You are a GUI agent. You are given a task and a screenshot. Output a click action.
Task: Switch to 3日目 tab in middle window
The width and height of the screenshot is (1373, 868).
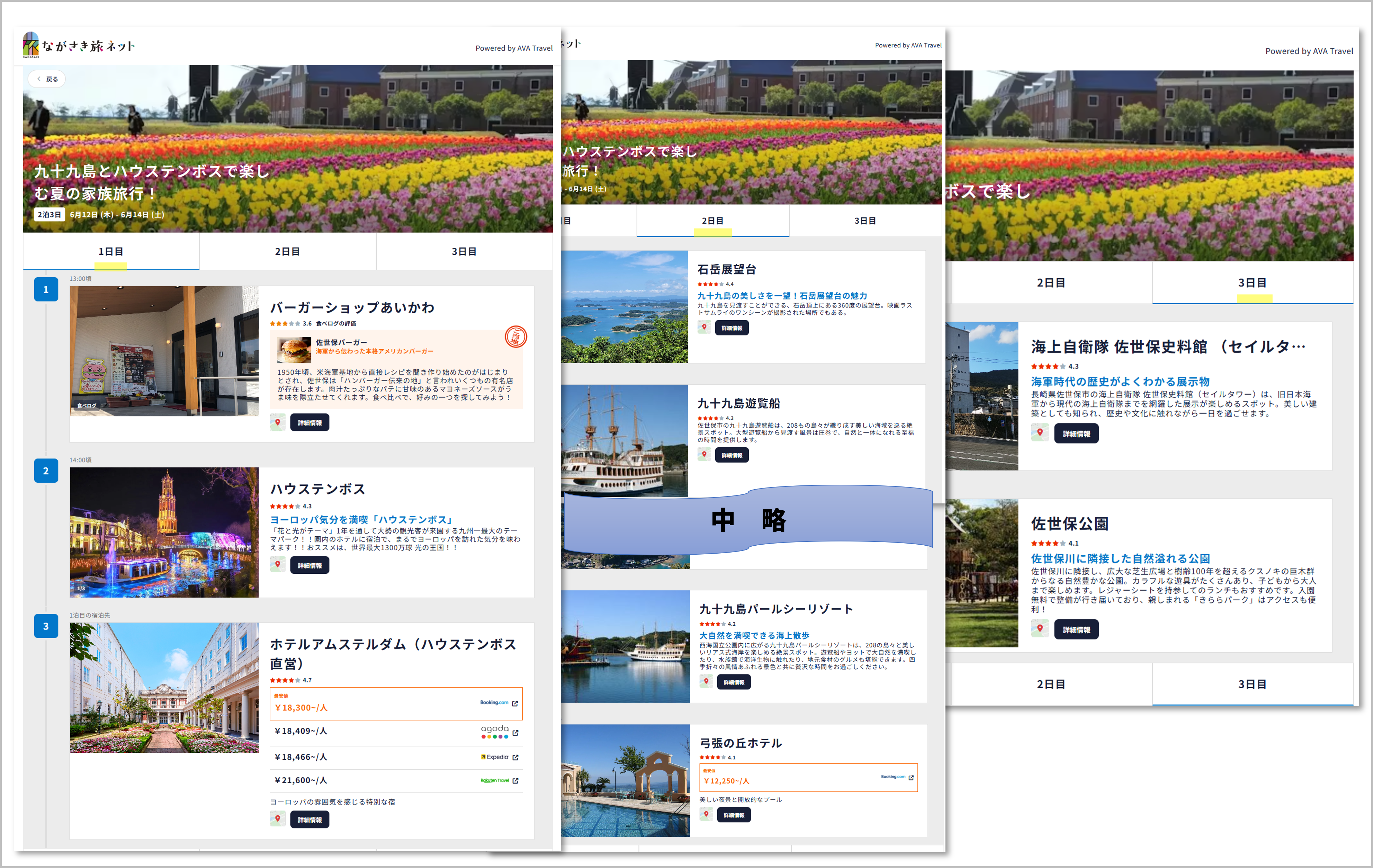(865, 221)
